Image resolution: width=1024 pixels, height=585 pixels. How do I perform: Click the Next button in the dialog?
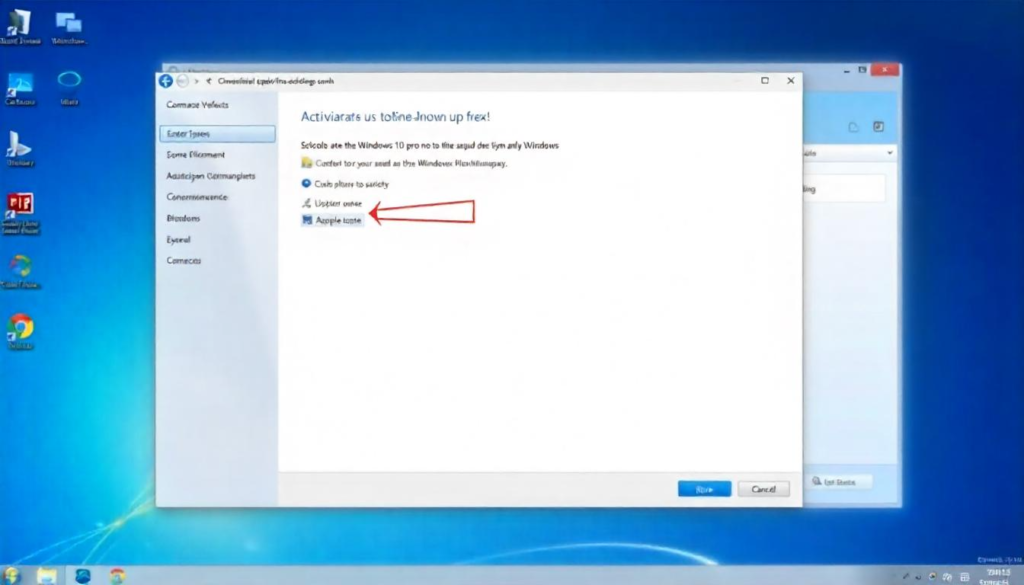704,488
